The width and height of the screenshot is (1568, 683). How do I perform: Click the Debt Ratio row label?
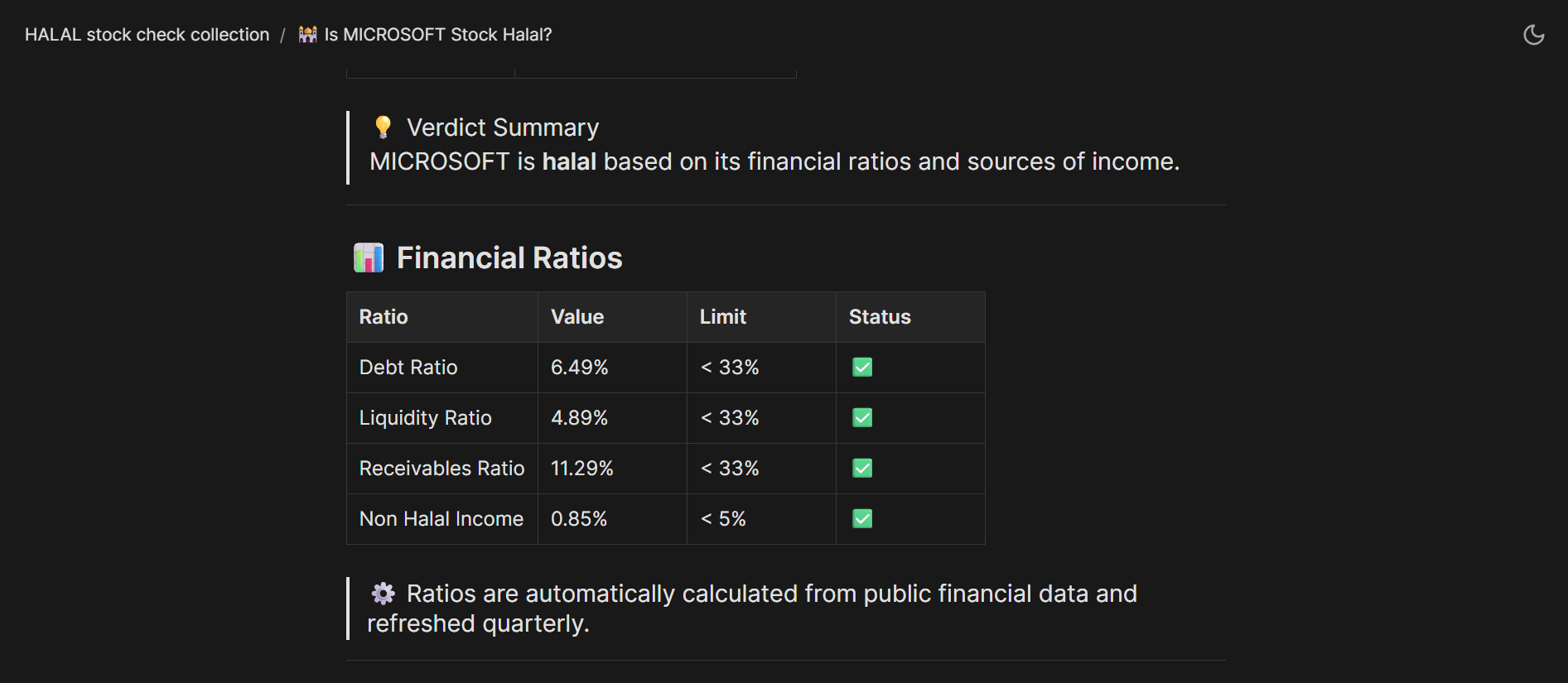tap(408, 368)
